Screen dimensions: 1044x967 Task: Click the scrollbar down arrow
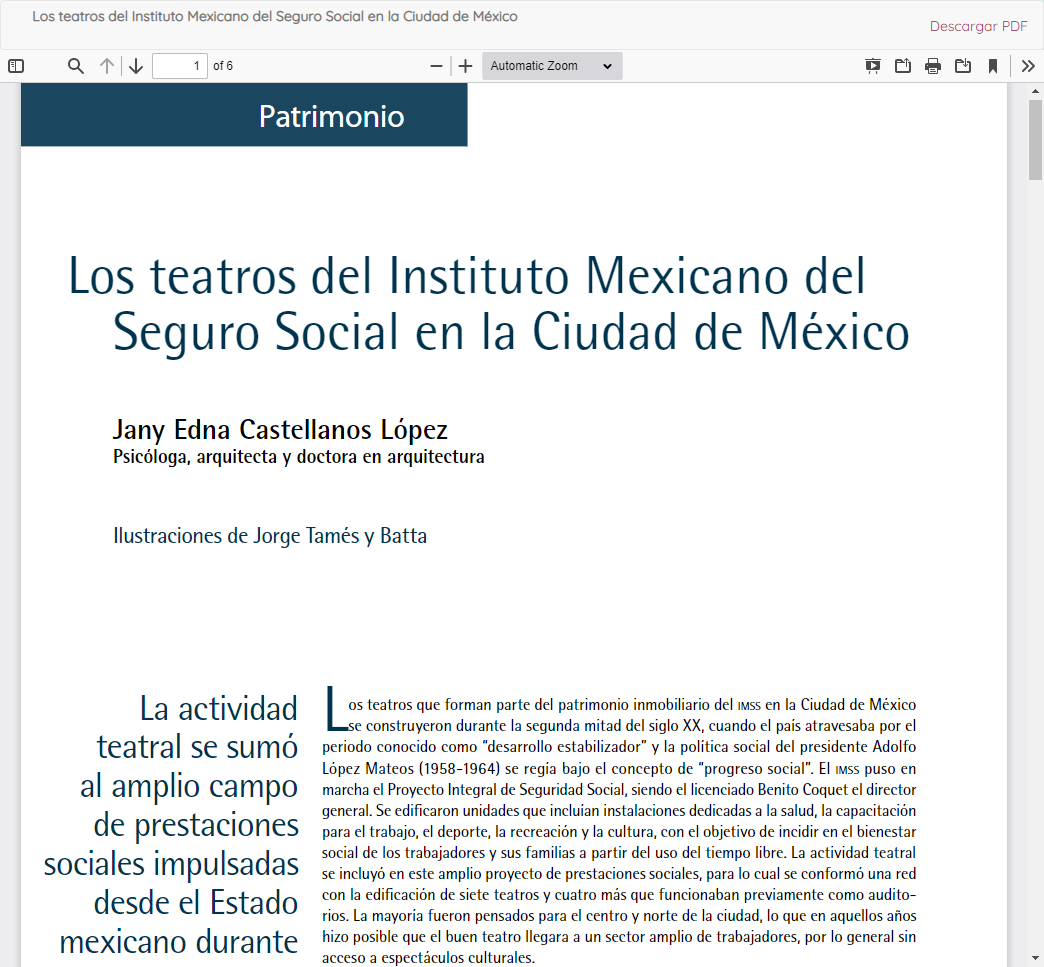point(1035,959)
